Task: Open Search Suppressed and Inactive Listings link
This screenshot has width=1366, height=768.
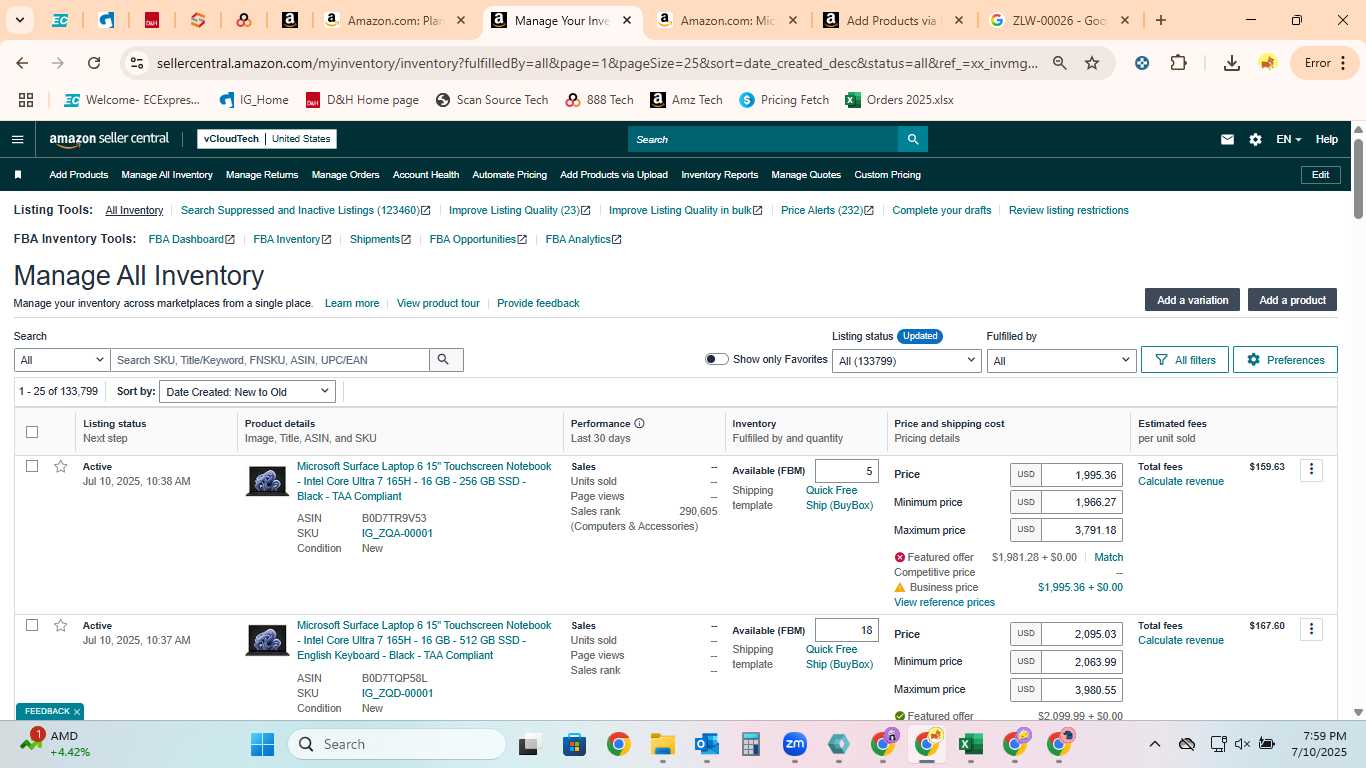Action: [x=305, y=210]
